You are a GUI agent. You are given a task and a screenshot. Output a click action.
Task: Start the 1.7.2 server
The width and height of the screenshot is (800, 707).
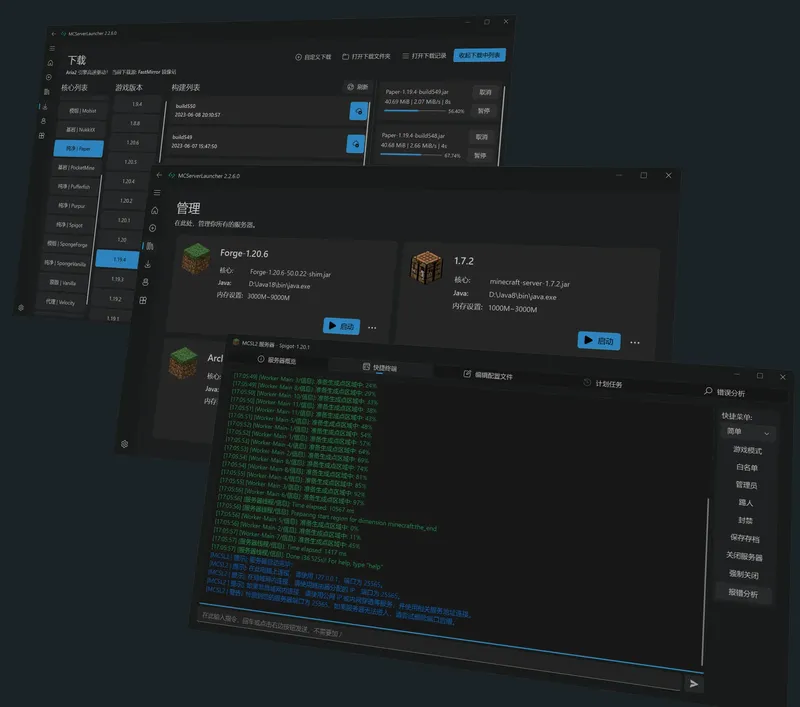pyautogui.click(x=599, y=340)
